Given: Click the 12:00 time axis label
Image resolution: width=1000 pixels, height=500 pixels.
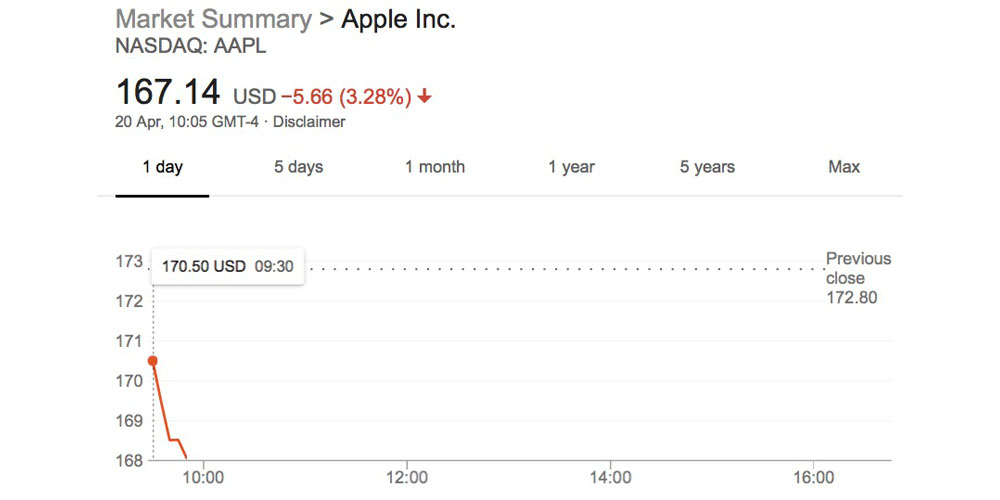Looking at the screenshot, I should pos(407,478).
